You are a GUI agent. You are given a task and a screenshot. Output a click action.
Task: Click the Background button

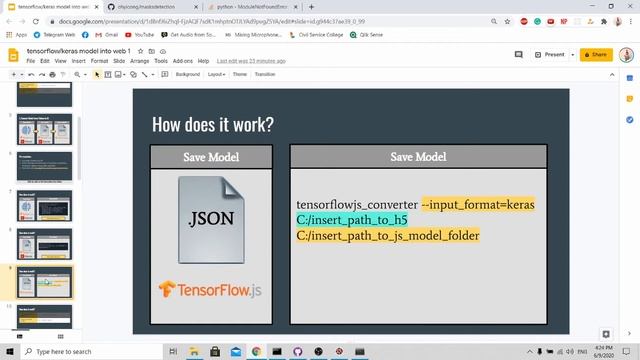pyautogui.click(x=188, y=74)
